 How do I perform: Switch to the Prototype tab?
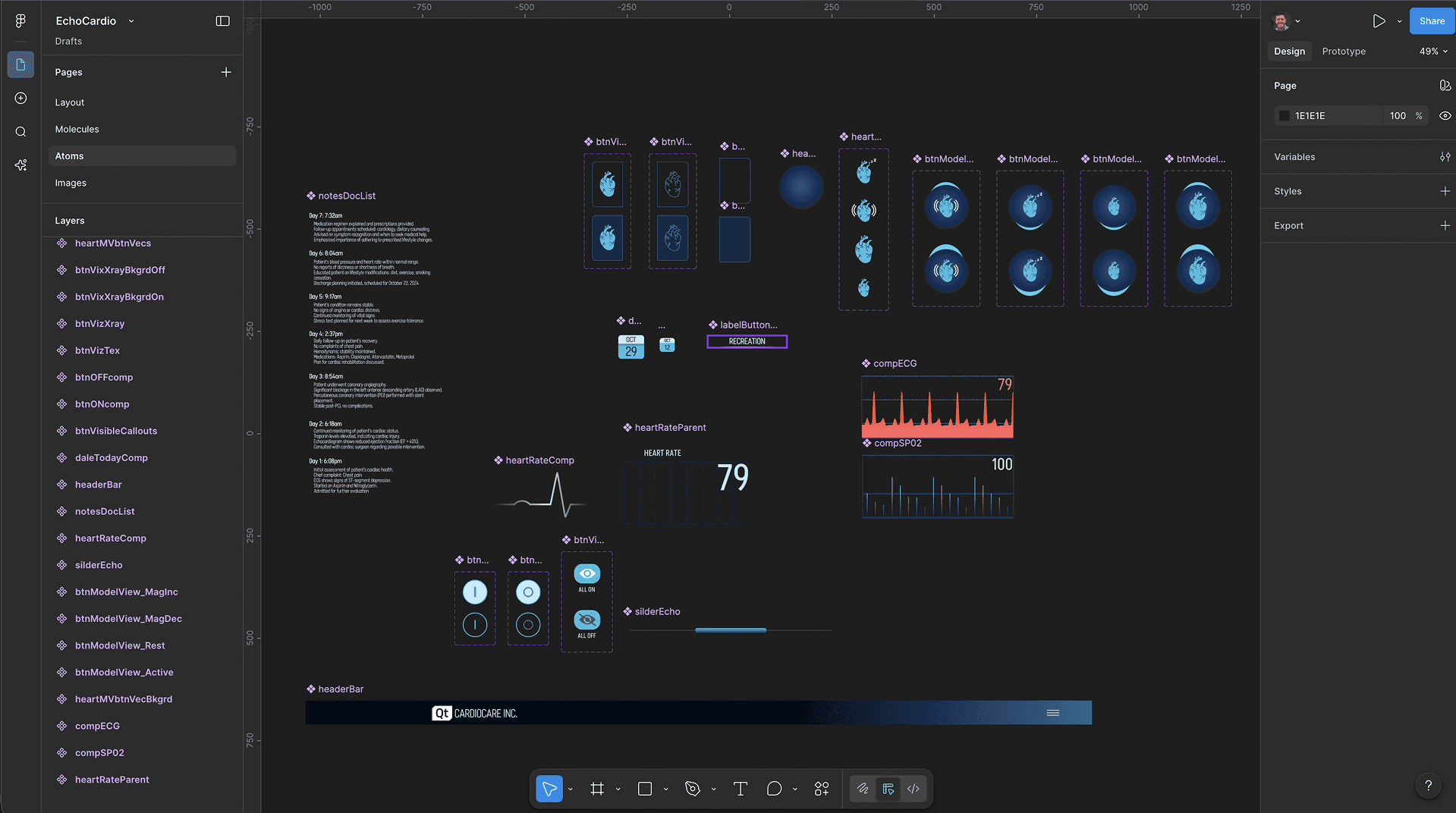(x=1343, y=52)
